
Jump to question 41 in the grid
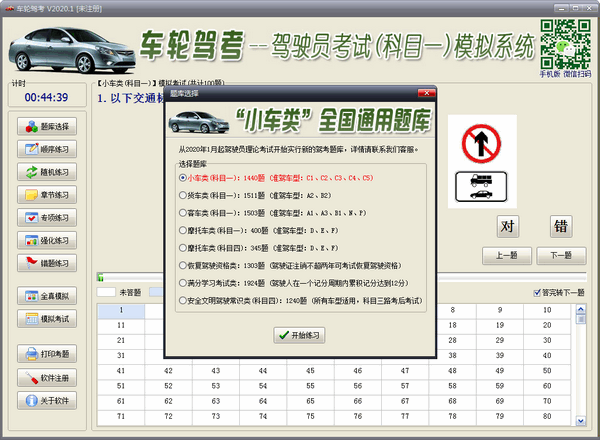point(121,369)
